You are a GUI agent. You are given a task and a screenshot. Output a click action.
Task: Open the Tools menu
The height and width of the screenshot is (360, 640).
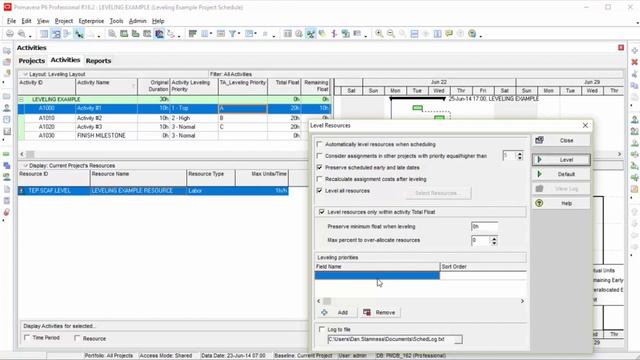[x=116, y=21]
